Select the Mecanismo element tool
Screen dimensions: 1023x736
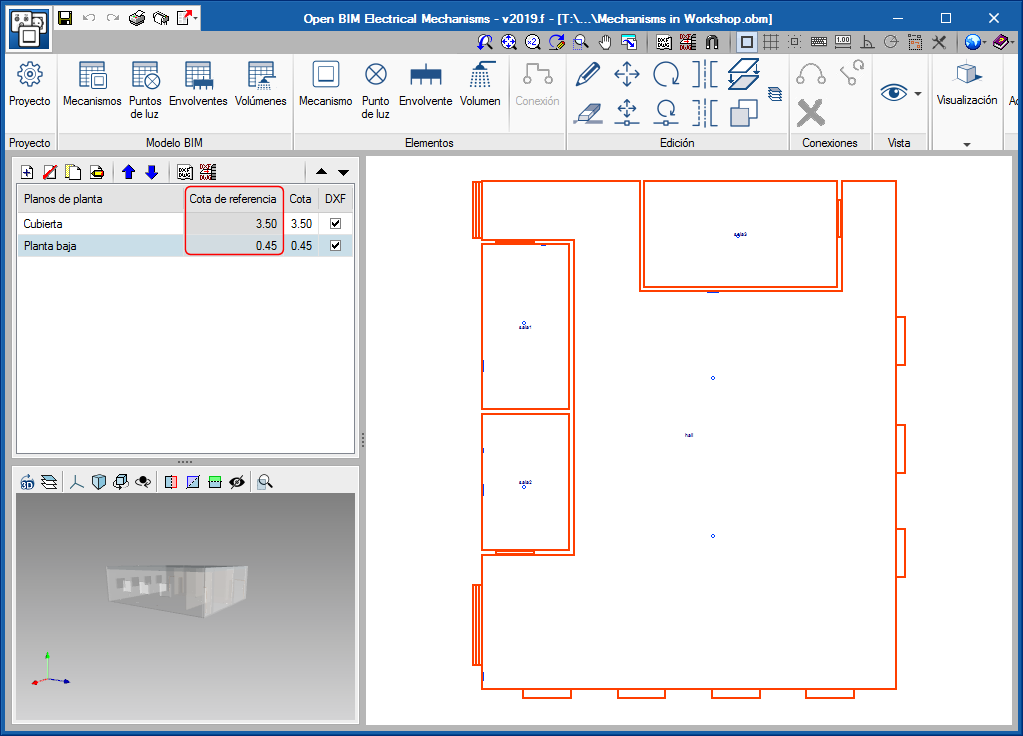(x=325, y=84)
